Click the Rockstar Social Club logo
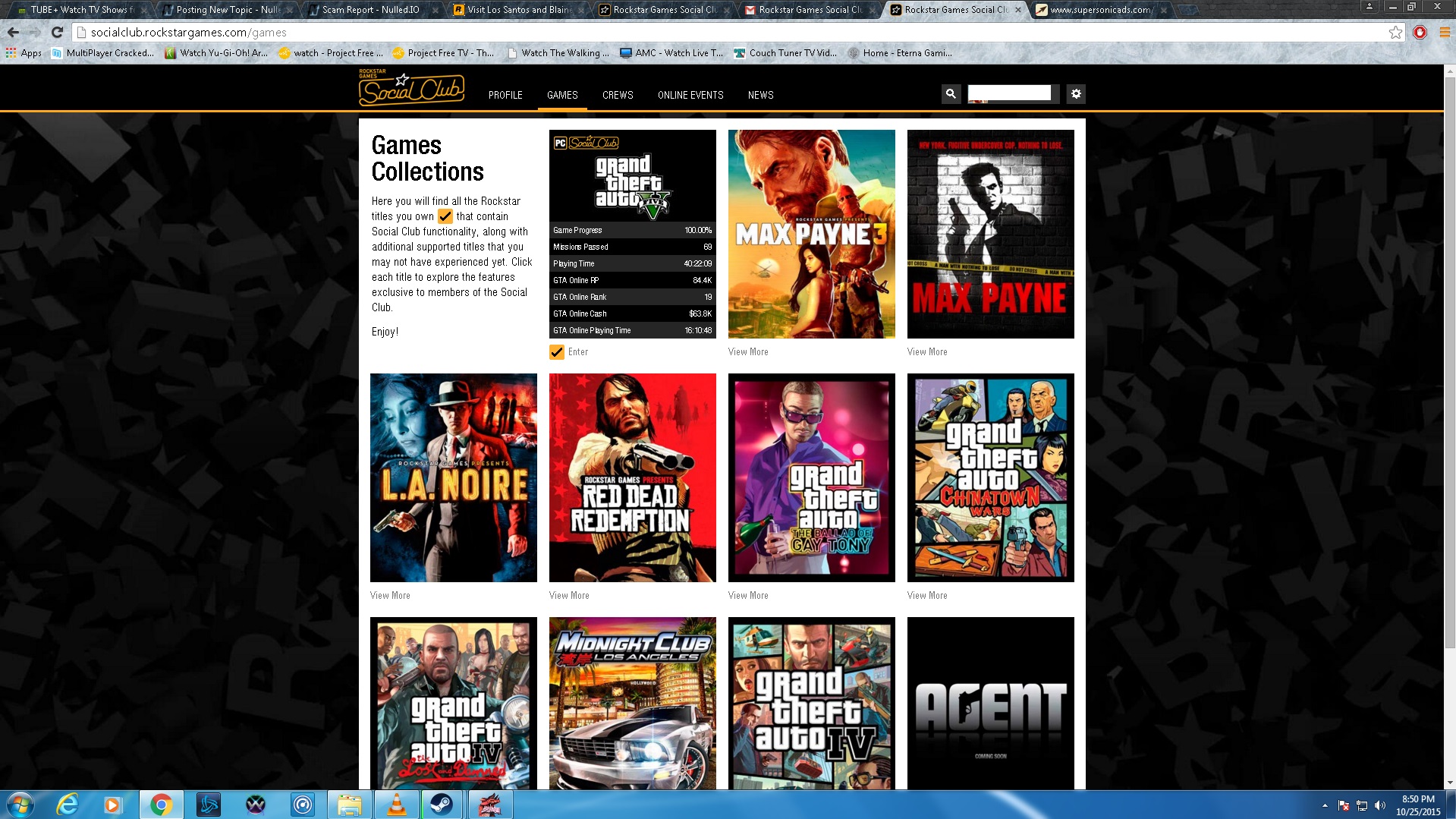This screenshot has width=1456, height=819. pos(411,87)
